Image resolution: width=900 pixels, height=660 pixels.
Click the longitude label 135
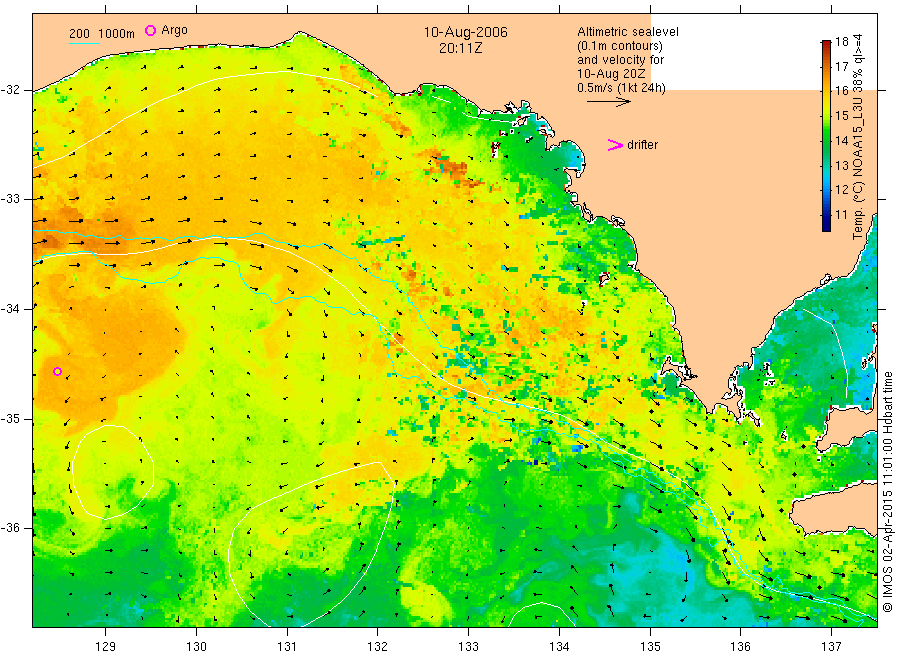(x=650, y=647)
